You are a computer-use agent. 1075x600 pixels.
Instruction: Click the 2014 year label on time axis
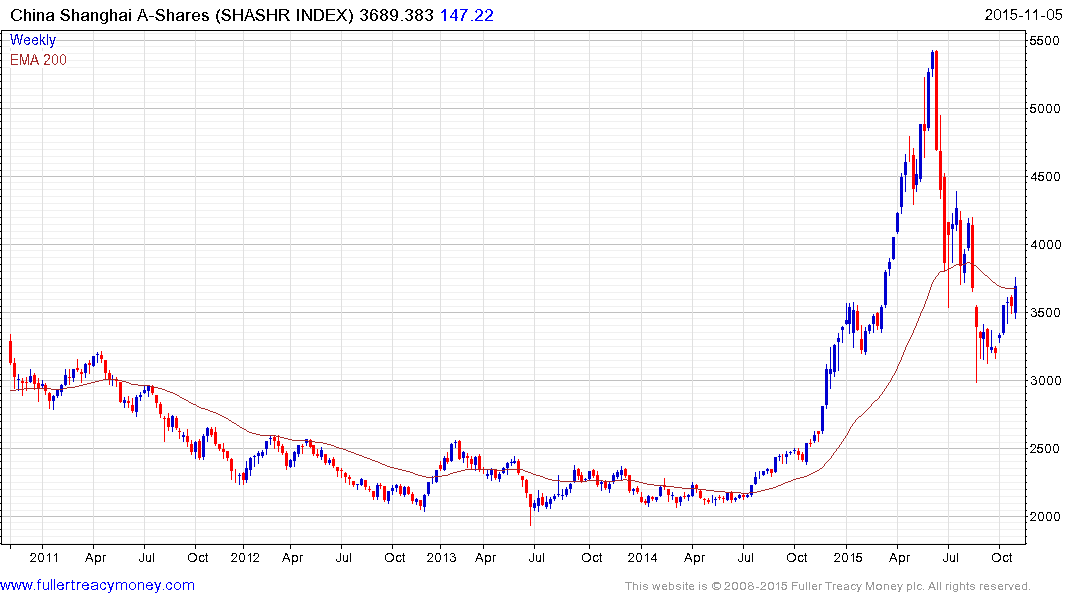(x=642, y=557)
